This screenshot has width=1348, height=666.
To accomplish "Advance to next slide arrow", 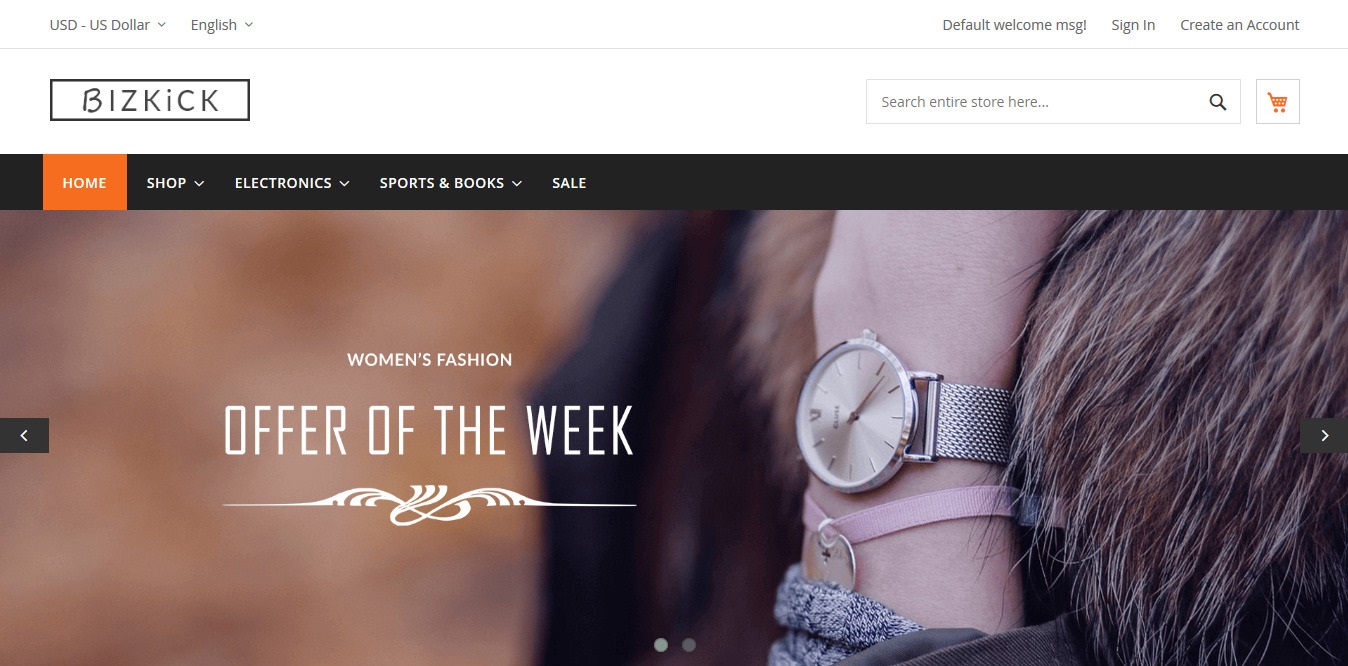I will [x=1324, y=435].
